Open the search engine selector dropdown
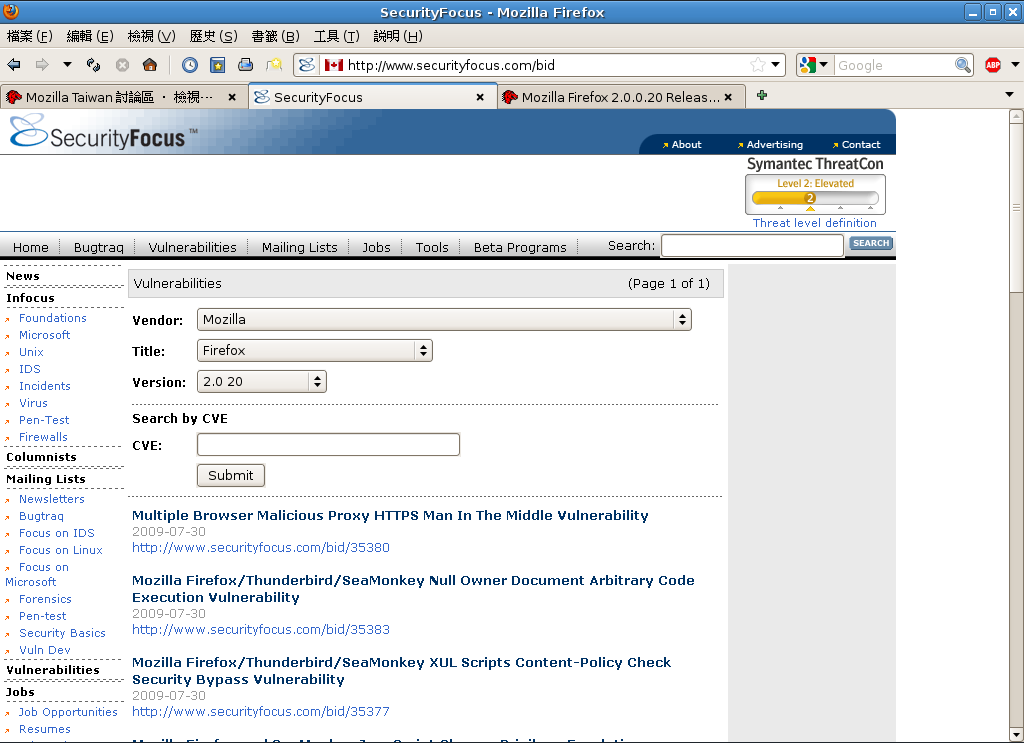 814,65
